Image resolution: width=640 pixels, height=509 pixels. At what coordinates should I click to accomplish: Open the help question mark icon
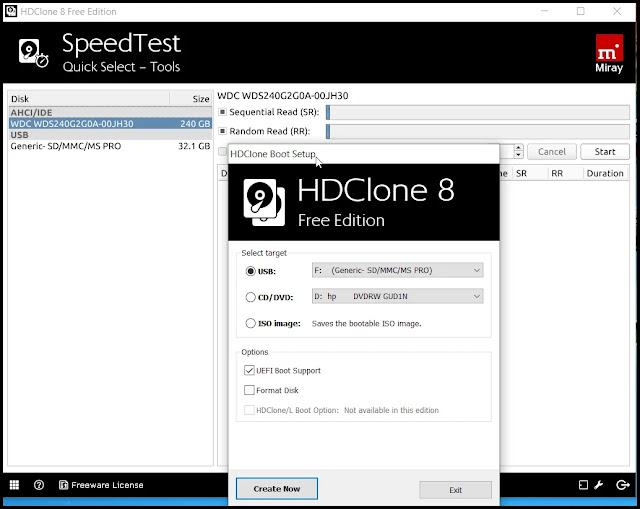[39, 485]
